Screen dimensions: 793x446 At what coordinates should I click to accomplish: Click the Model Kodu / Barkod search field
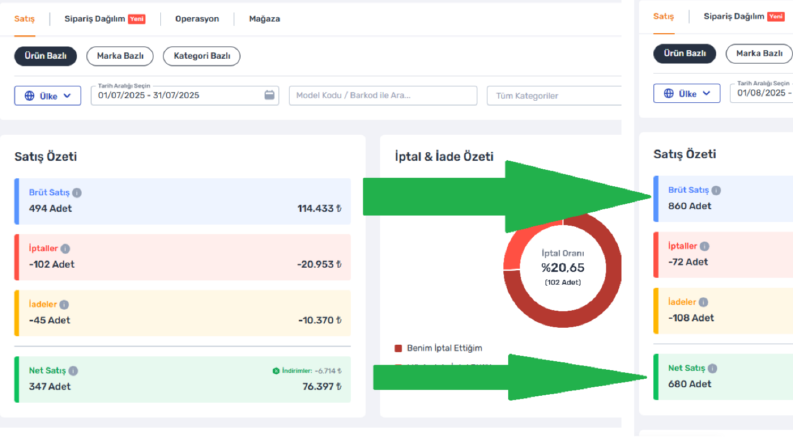click(383, 96)
